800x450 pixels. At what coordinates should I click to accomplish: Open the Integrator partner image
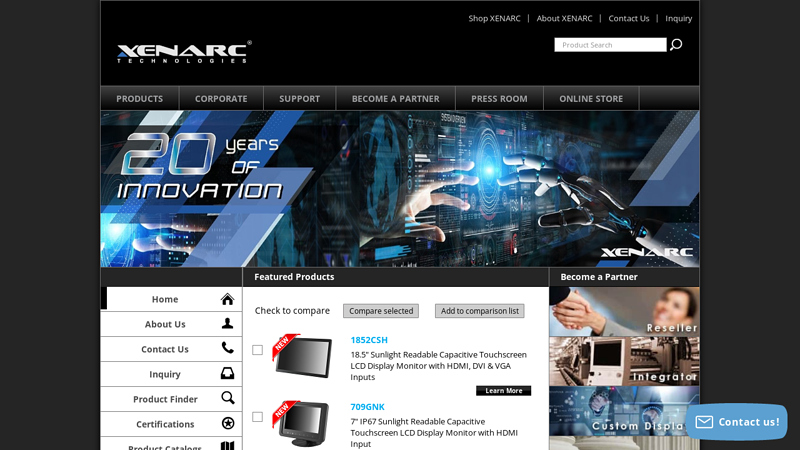pyautogui.click(x=624, y=361)
